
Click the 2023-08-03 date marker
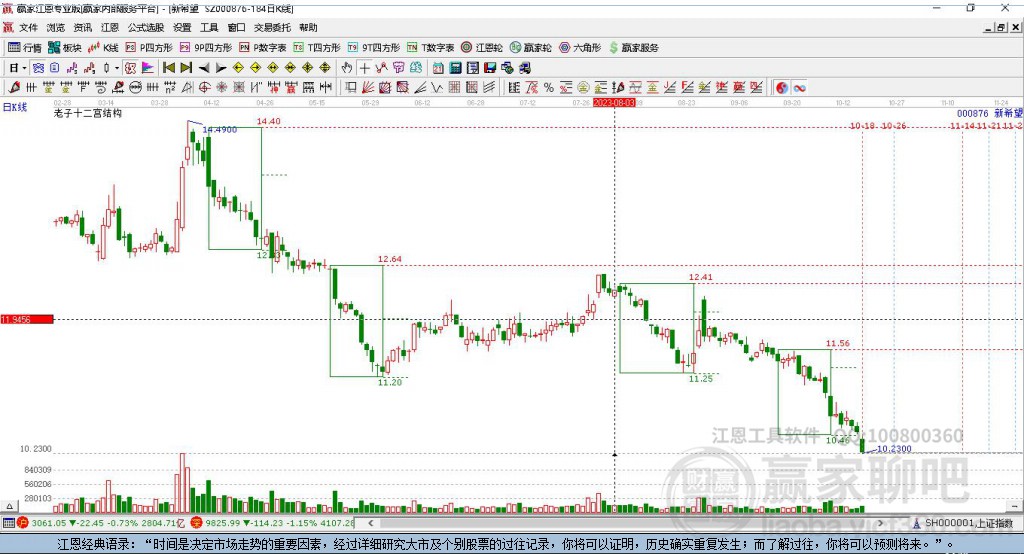click(614, 103)
